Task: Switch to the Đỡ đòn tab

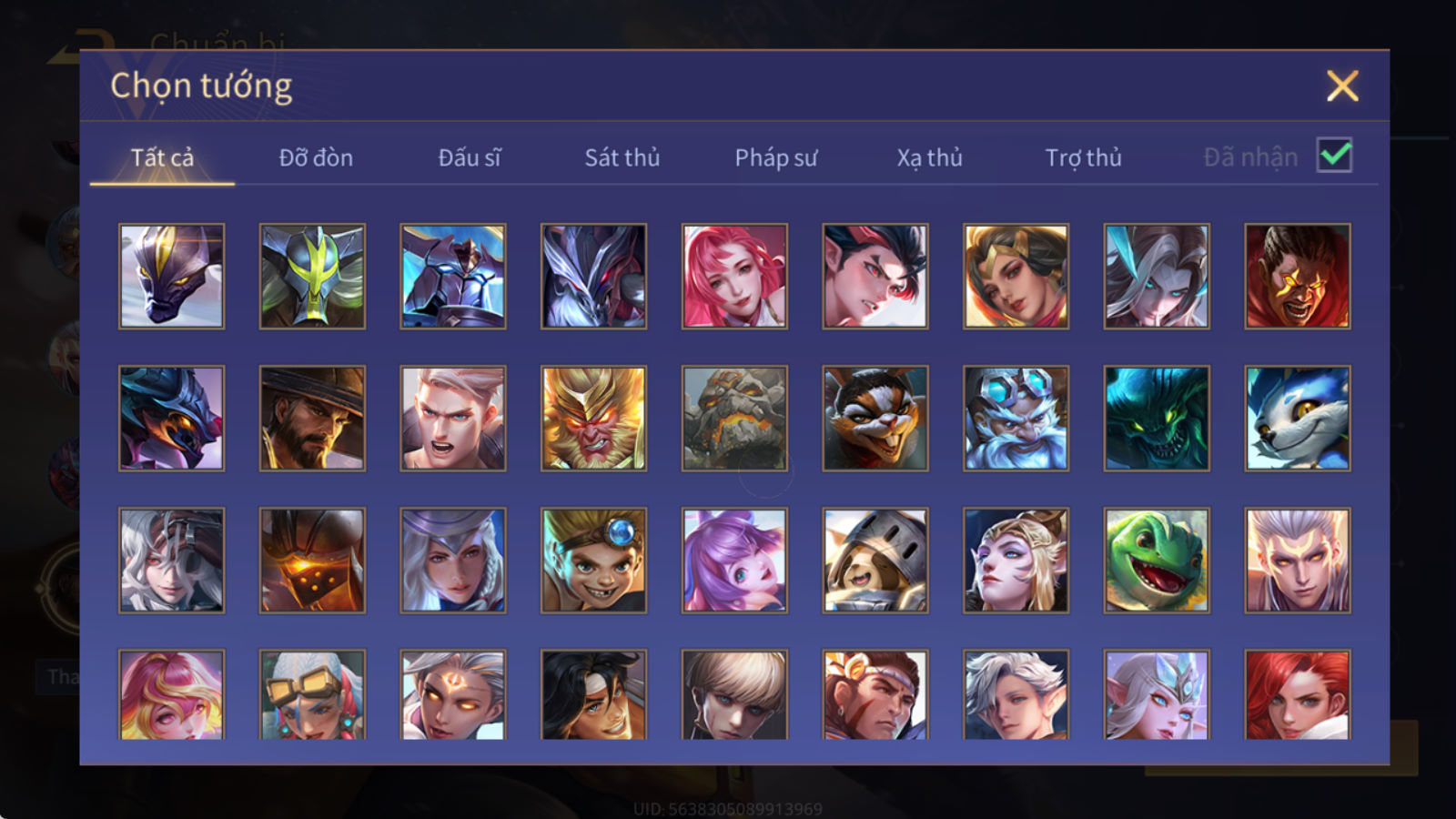Action: (x=316, y=157)
